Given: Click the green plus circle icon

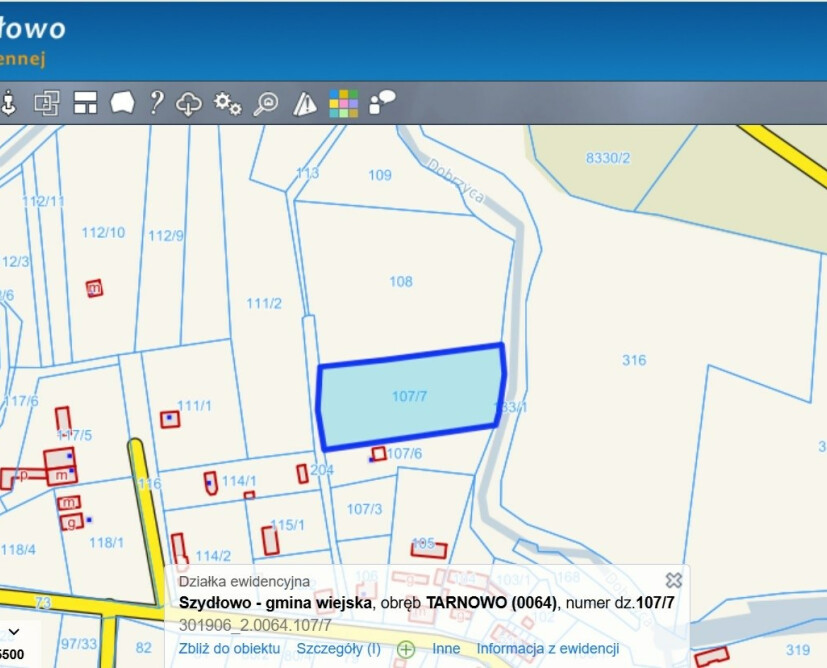Looking at the screenshot, I should (x=406, y=649).
